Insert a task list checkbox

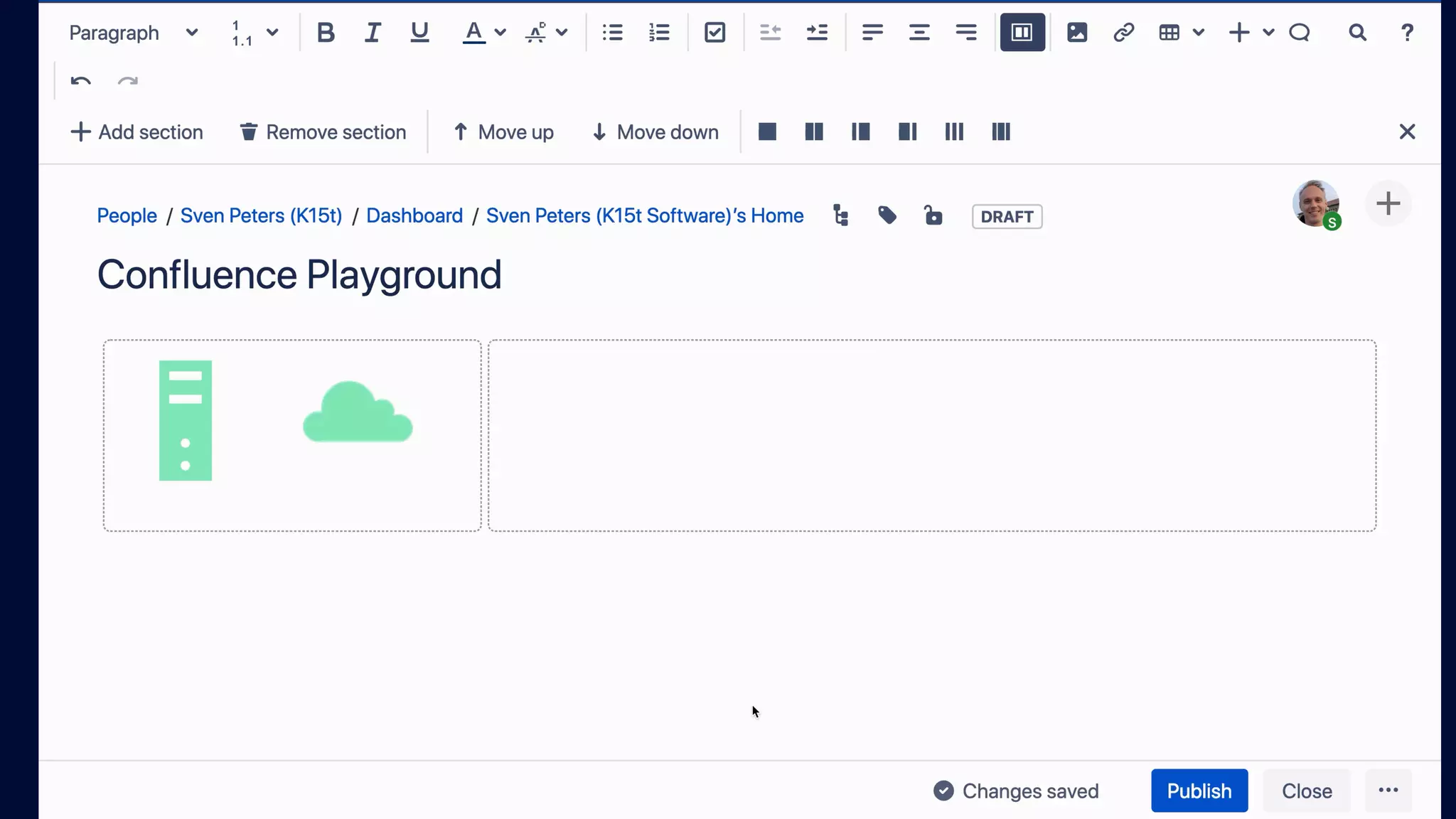(x=714, y=32)
